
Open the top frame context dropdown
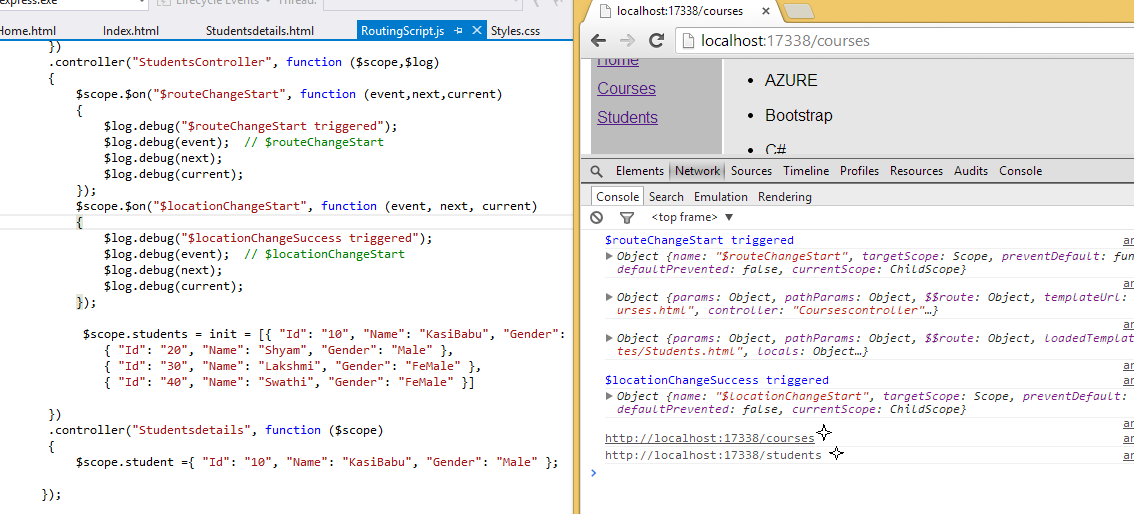pos(692,217)
